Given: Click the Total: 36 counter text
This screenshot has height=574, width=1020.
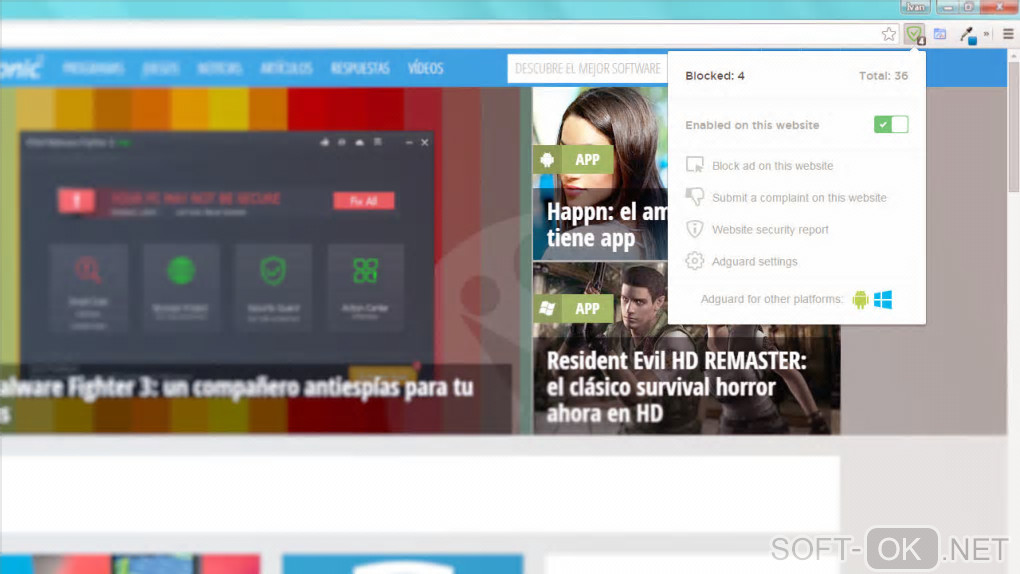Looking at the screenshot, I should point(883,76).
